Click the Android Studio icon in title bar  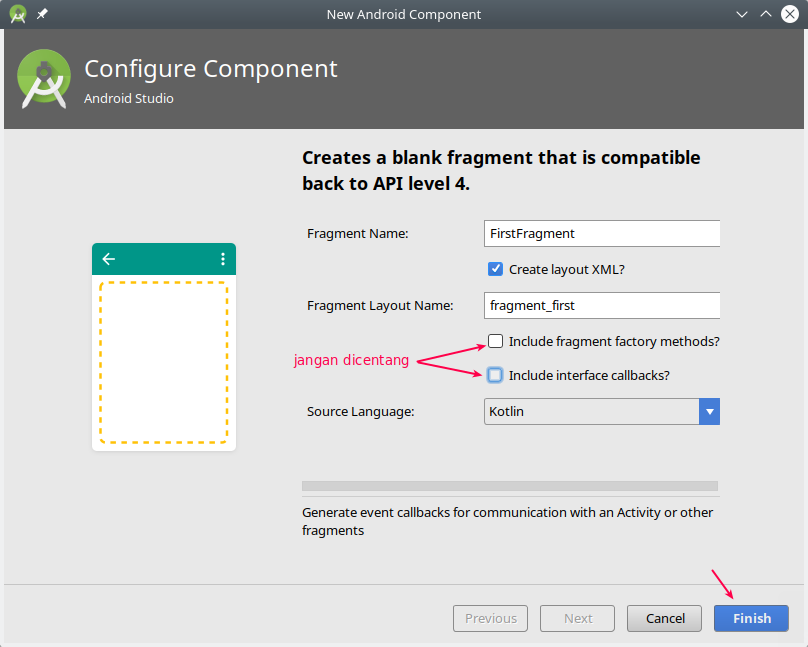18,14
